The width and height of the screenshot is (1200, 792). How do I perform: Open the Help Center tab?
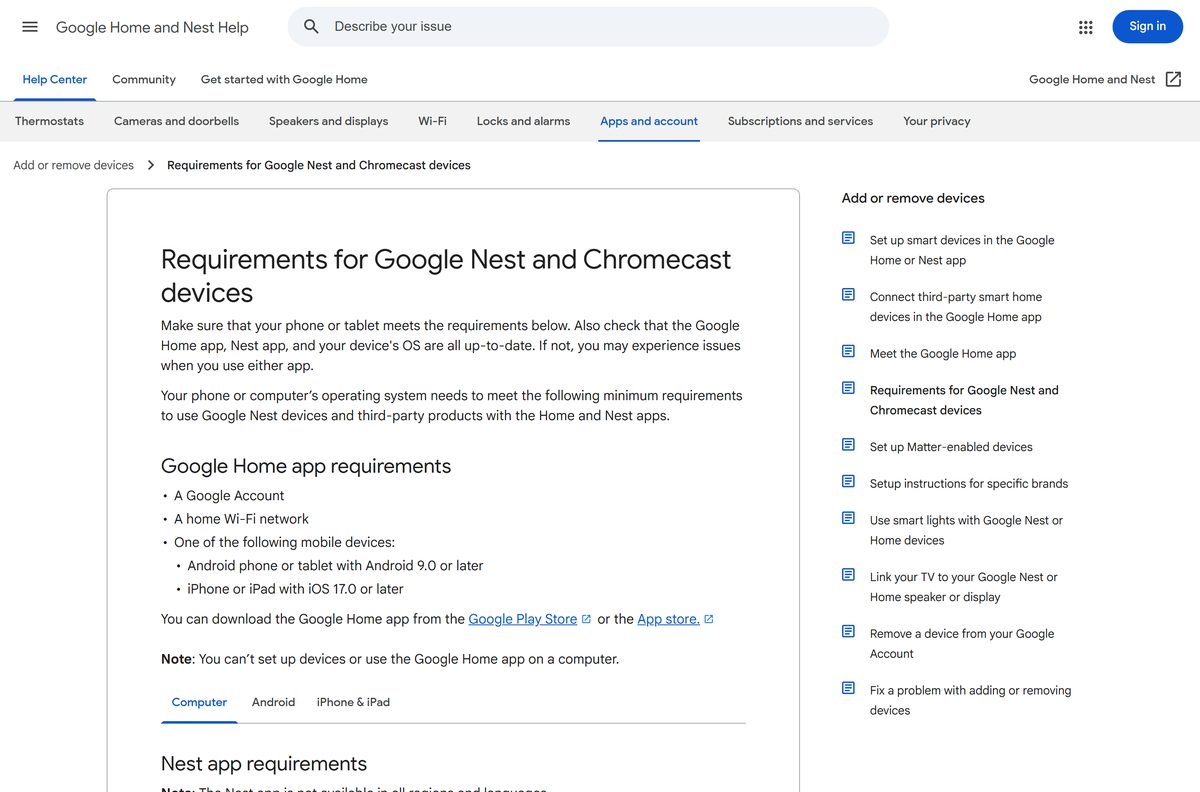(55, 80)
